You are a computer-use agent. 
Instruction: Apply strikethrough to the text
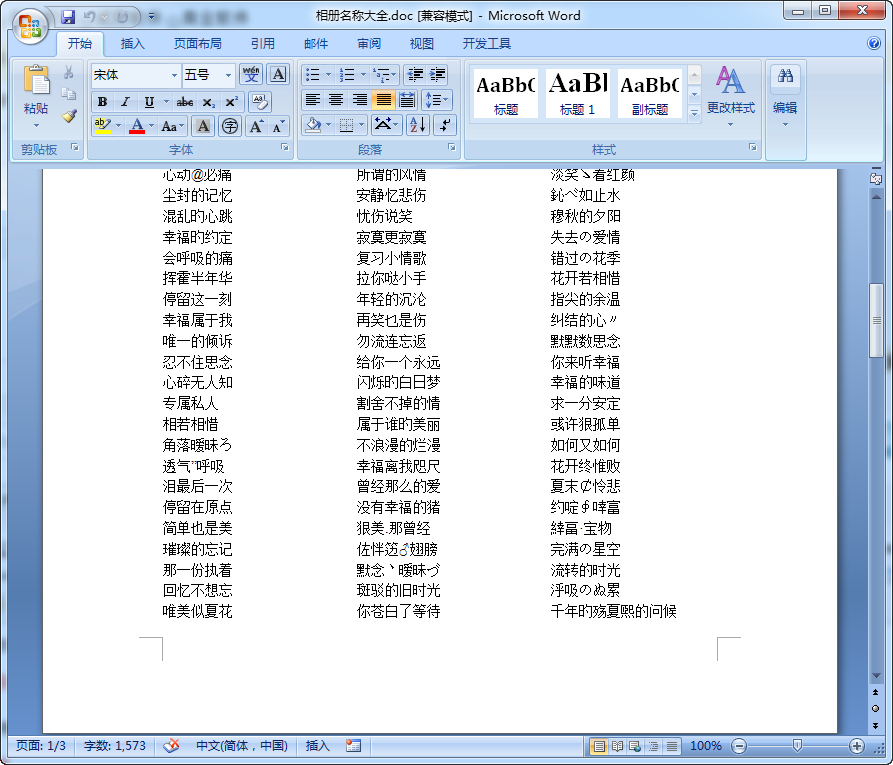[x=184, y=101]
